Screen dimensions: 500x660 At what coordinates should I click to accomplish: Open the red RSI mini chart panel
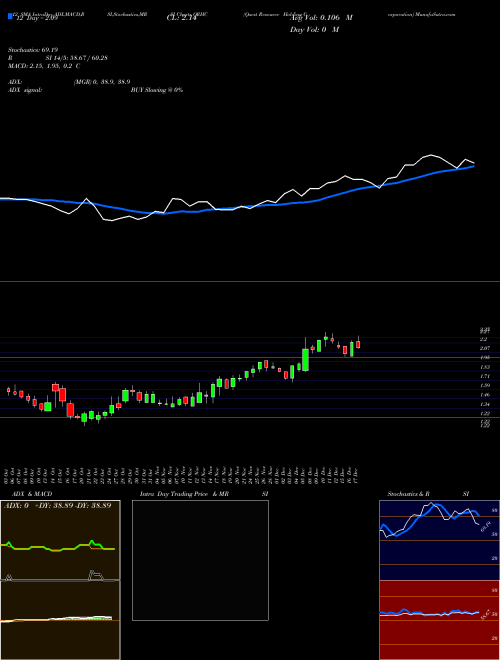437,620
